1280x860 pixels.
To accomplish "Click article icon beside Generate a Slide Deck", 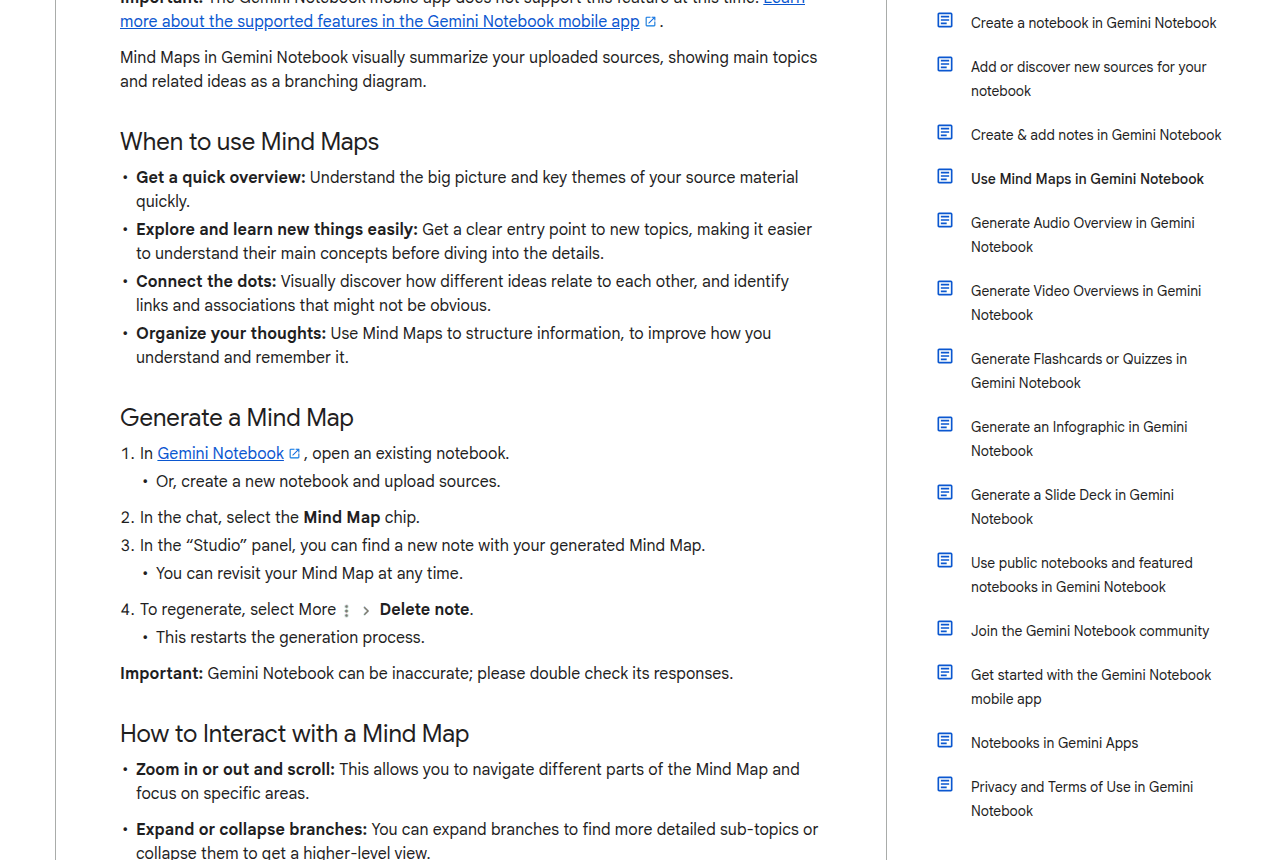I will 945,492.
